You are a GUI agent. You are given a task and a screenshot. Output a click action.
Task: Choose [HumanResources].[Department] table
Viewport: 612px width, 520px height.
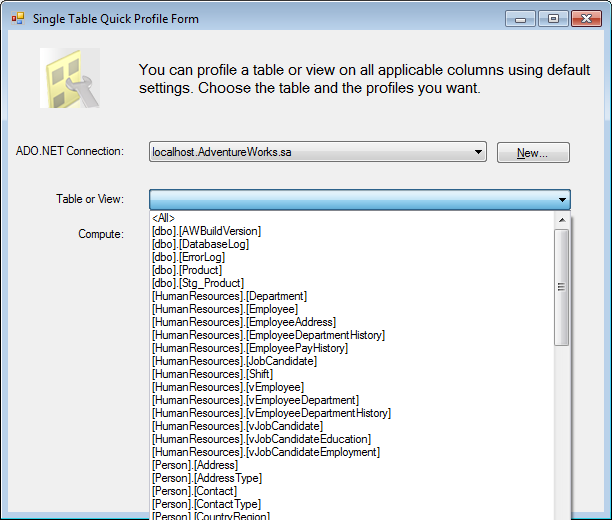click(x=230, y=296)
